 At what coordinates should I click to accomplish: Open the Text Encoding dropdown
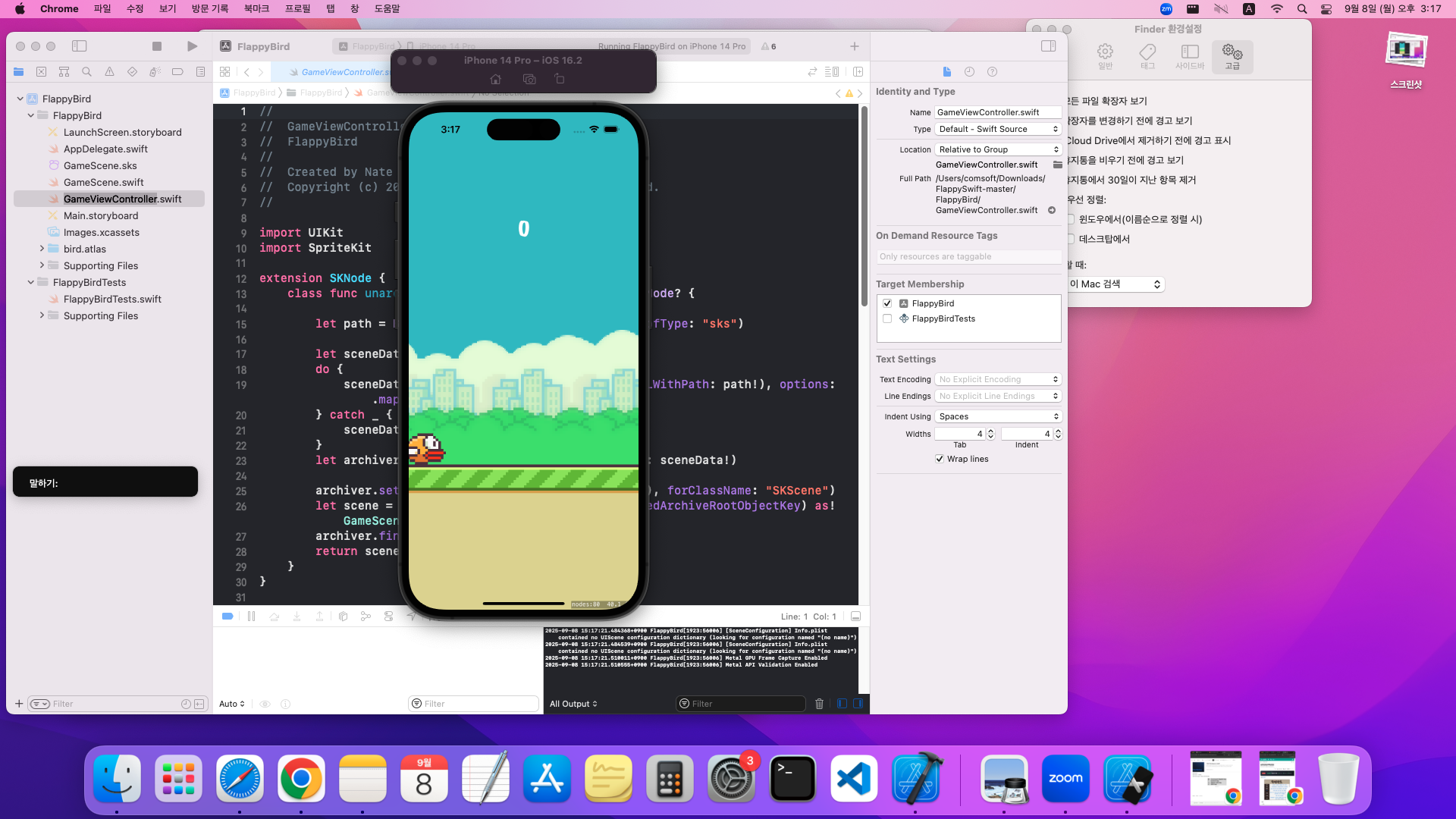tap(997, 379)
